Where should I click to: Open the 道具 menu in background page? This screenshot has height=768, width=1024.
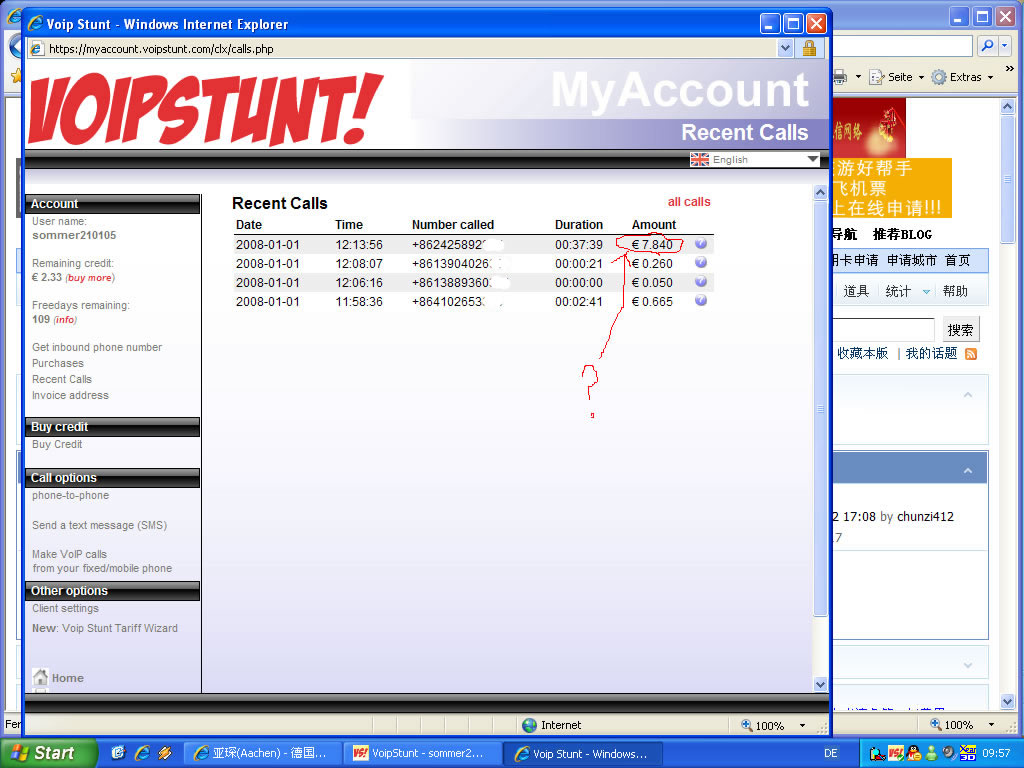click(856, 291)
